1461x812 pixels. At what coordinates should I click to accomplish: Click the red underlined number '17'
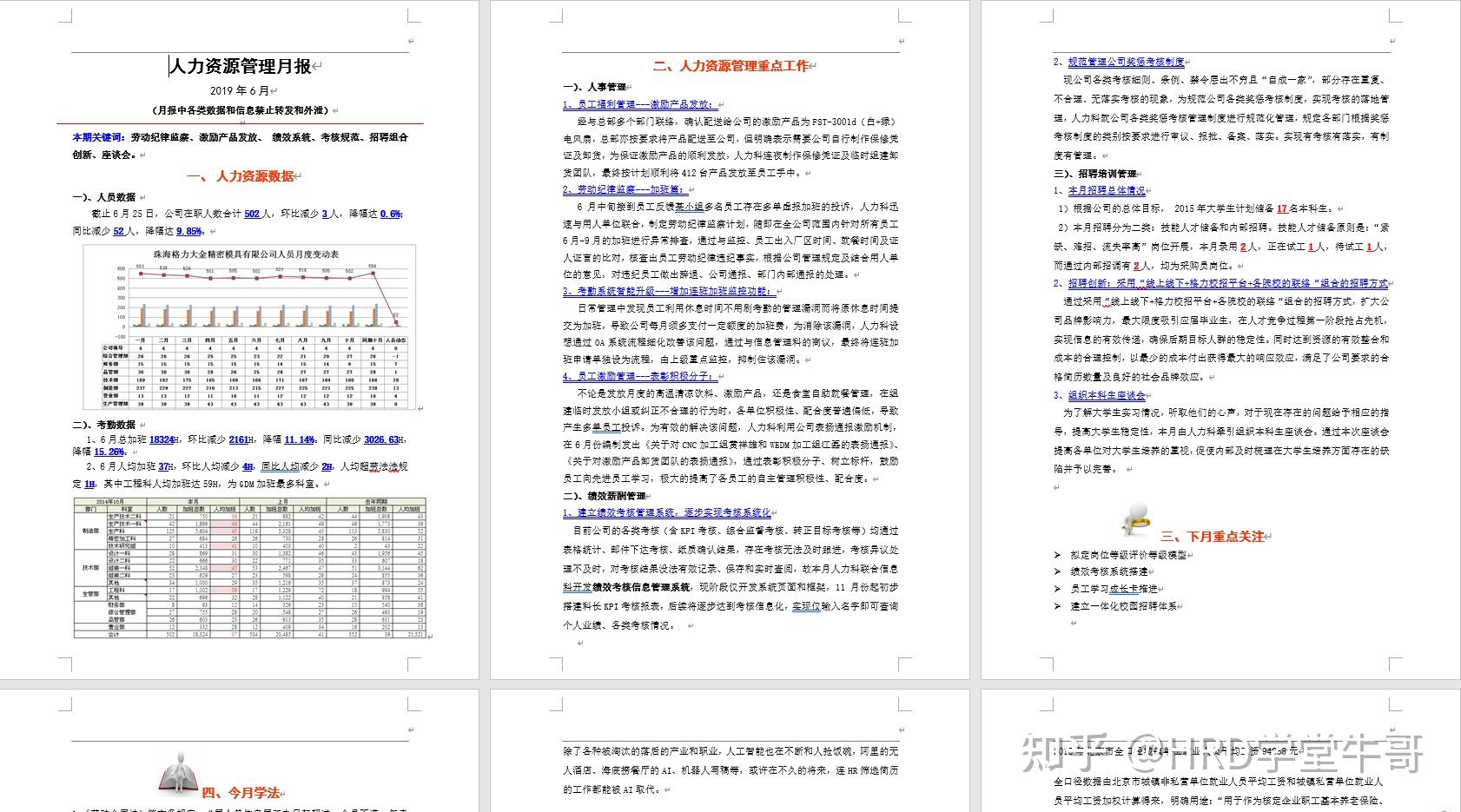(x=1282, y=208)
